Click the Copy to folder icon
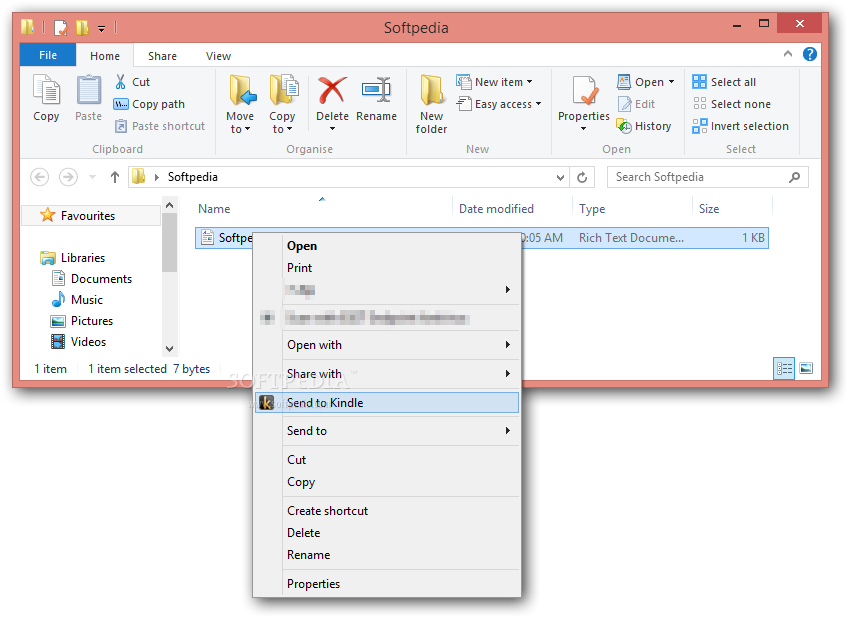The width and height of the screenshot is (849, 618). (283, 90)
